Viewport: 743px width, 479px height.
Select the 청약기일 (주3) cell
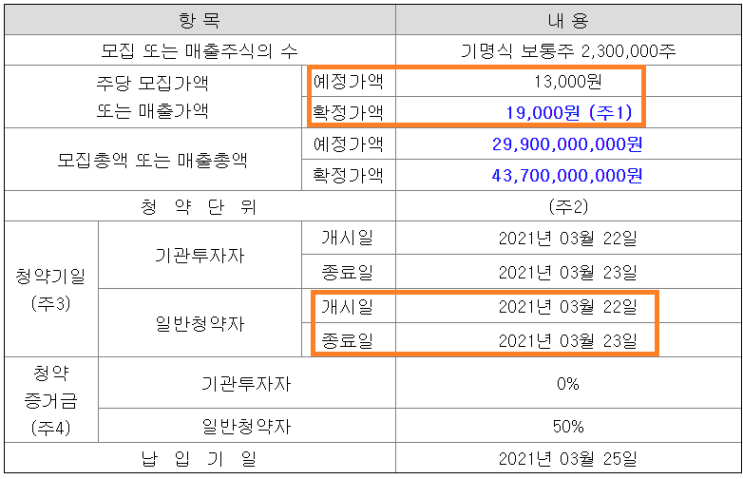[51, 289]
